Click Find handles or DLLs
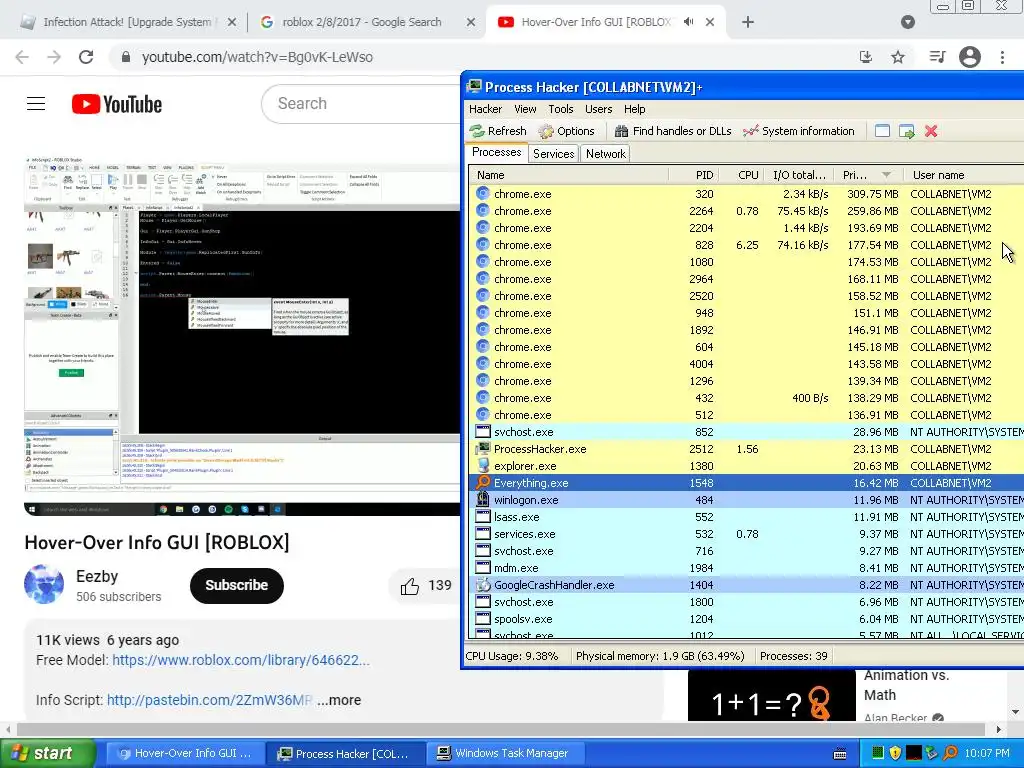This screenshot has height=768, width=1024. [673, 131]
